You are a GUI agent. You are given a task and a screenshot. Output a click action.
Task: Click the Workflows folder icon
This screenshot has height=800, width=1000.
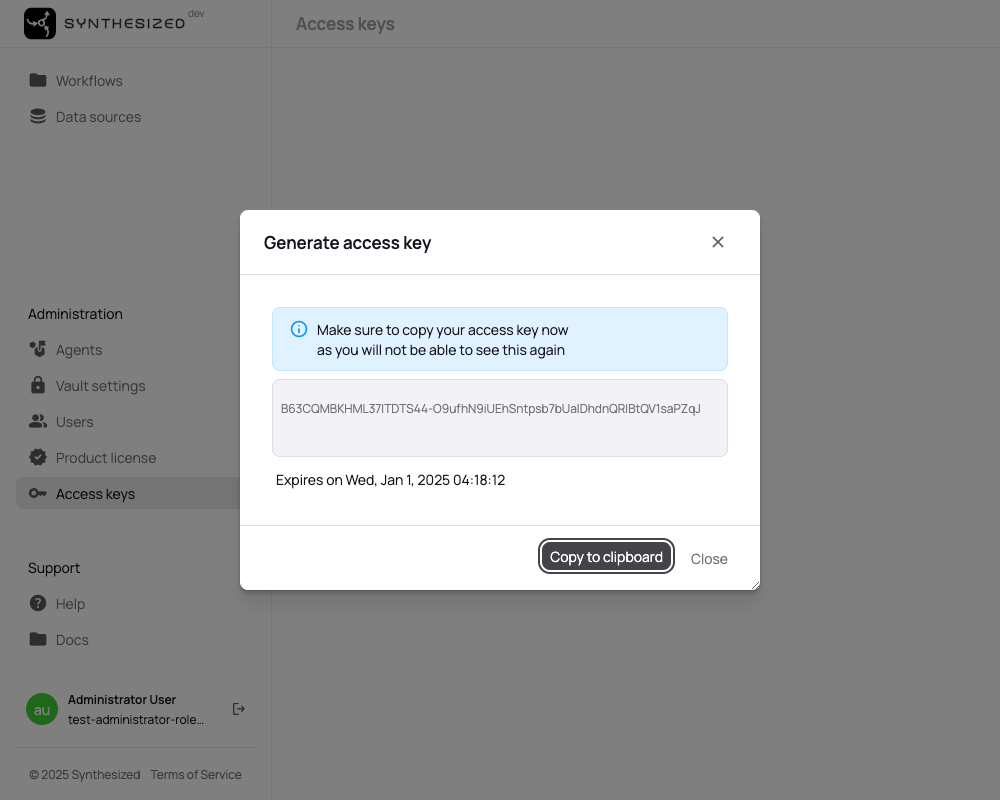click(38, 80)
